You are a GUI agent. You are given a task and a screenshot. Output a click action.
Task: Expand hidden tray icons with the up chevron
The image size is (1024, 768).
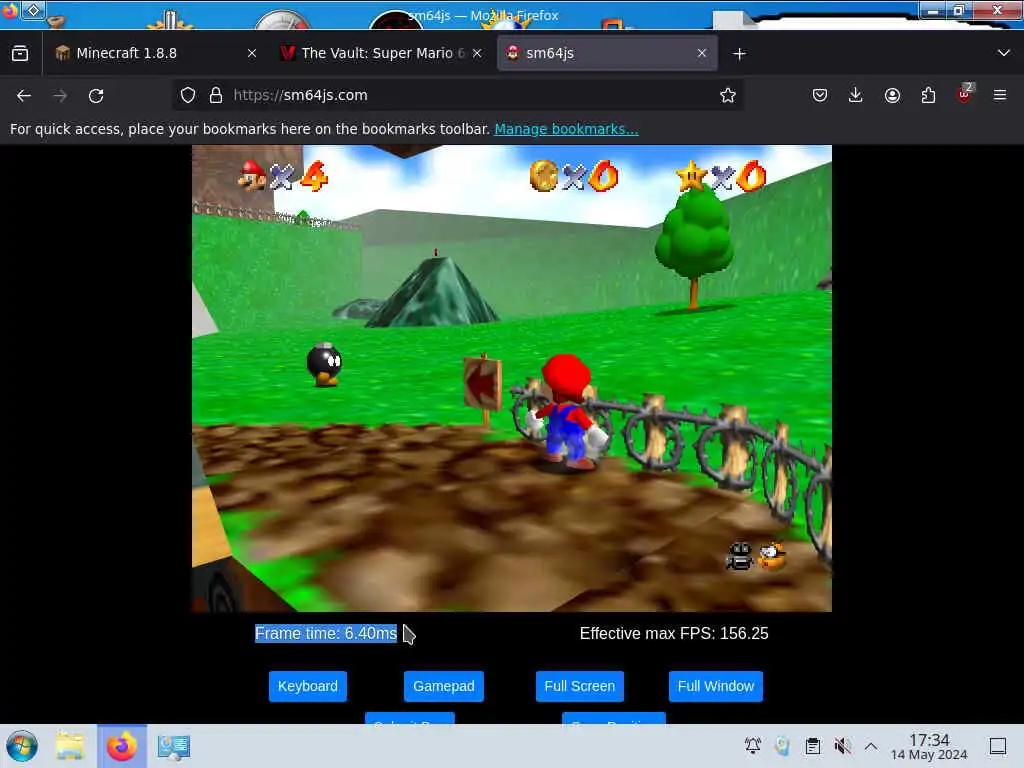click(x=871, y=746)
